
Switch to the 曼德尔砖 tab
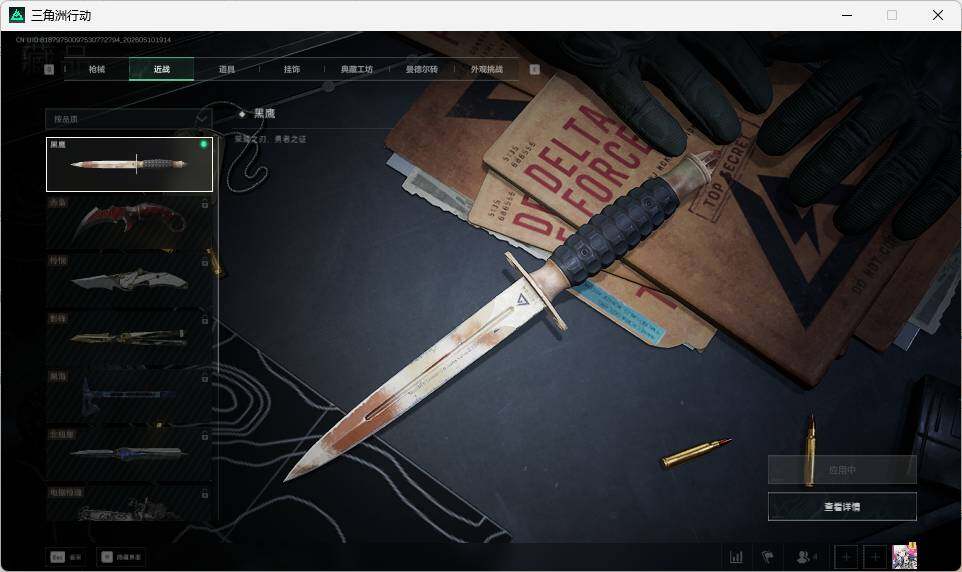click(x=421, y=69)
